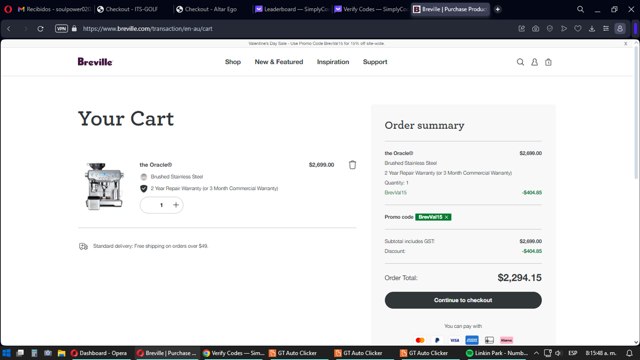
Task: Open Windows Start menu
Action: click(6, 353)
